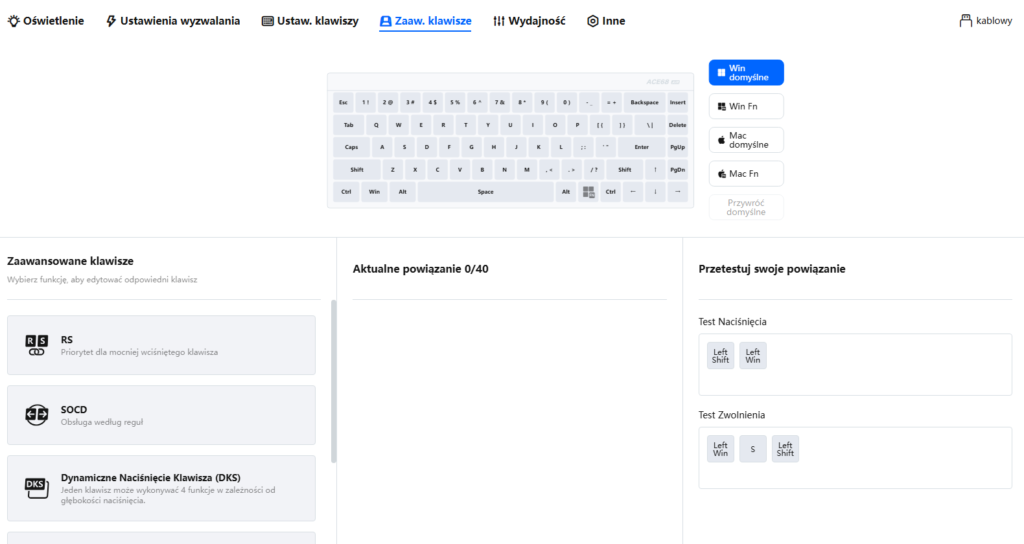The width and height of the screenshot is (1024, 544).
Task: Select the Tab key on keyboard preview
Action: (x=349, y=125)
